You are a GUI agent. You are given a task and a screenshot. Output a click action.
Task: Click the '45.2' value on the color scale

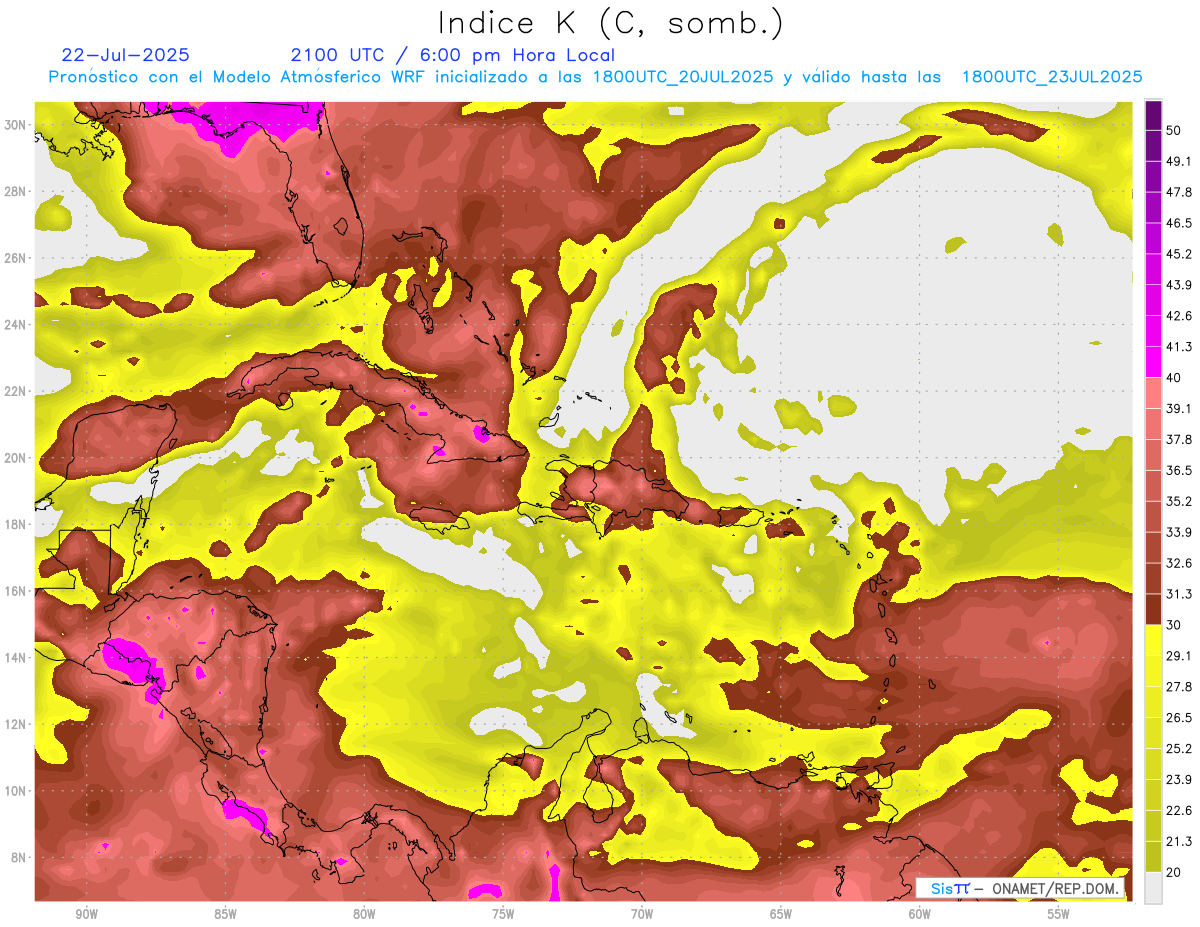tap(1180, 254)
